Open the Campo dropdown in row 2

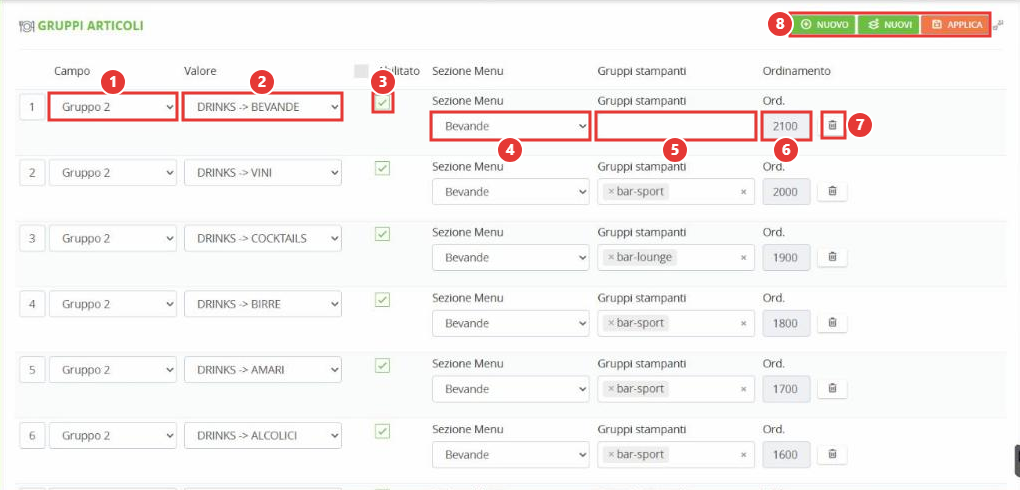(113, 173)
